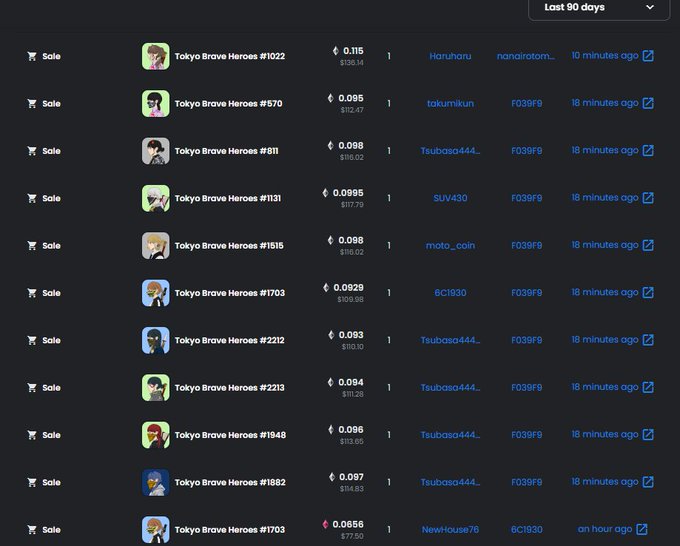Screen dimensions: 680x546
Task: Click the 0.098 price in #1515 row
Action: pos(350,240)
